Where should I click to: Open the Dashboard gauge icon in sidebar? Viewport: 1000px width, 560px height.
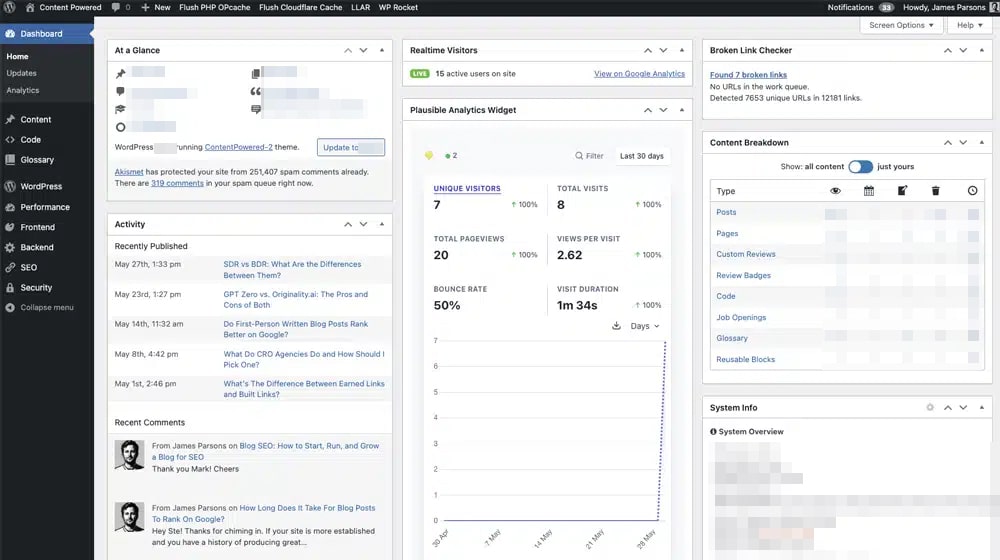click(x=10, y=34)
